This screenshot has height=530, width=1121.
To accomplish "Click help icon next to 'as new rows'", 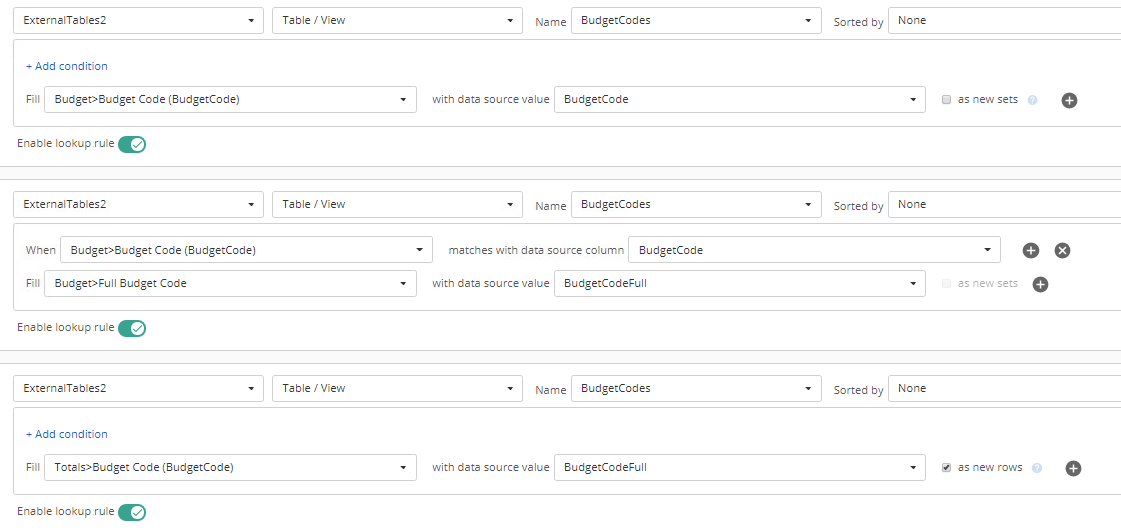I will pos(1037,468).
